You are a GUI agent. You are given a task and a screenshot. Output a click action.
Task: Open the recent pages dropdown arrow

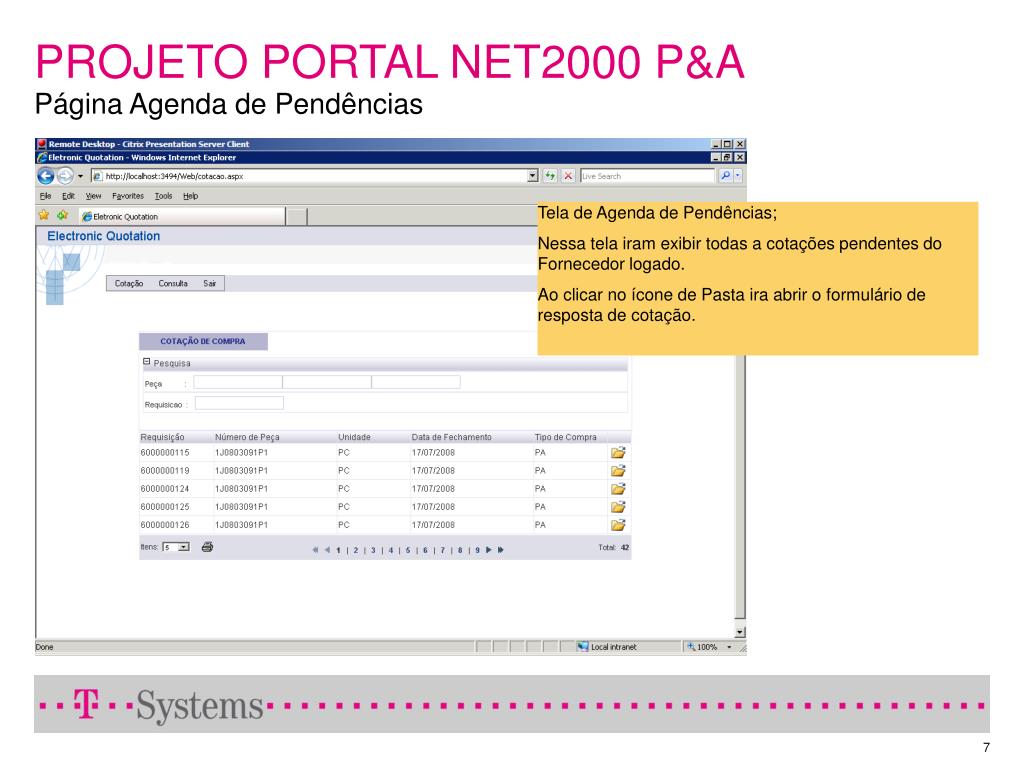click(x=80, y=176)
